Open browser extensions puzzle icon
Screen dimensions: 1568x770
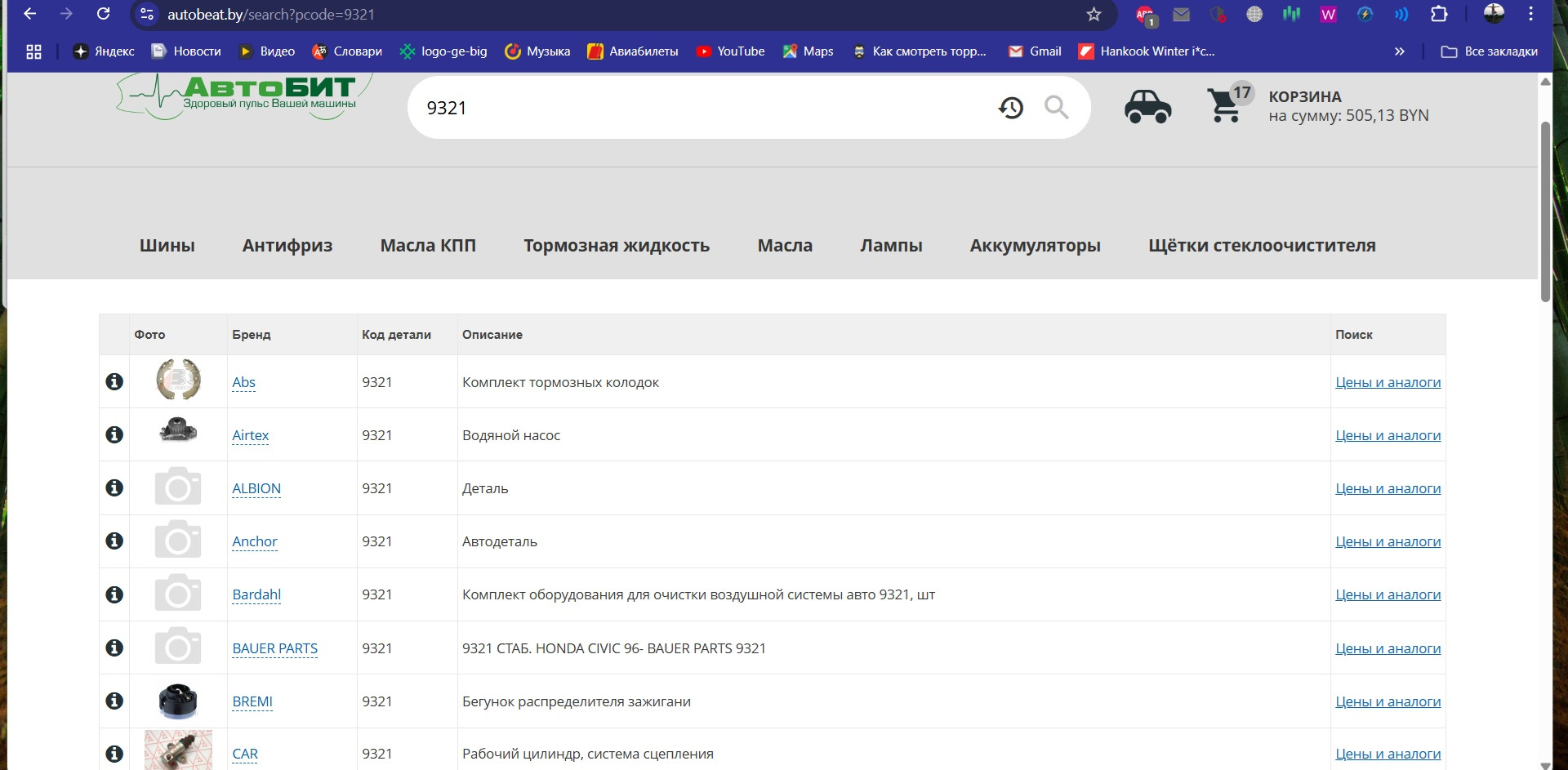[1439, 14]
